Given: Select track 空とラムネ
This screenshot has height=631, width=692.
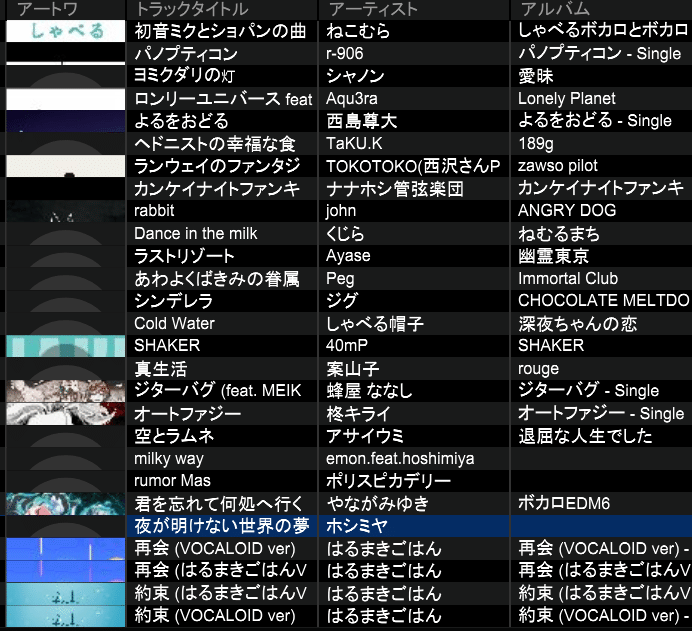Looking at the screenshot, I should (174, 436).
